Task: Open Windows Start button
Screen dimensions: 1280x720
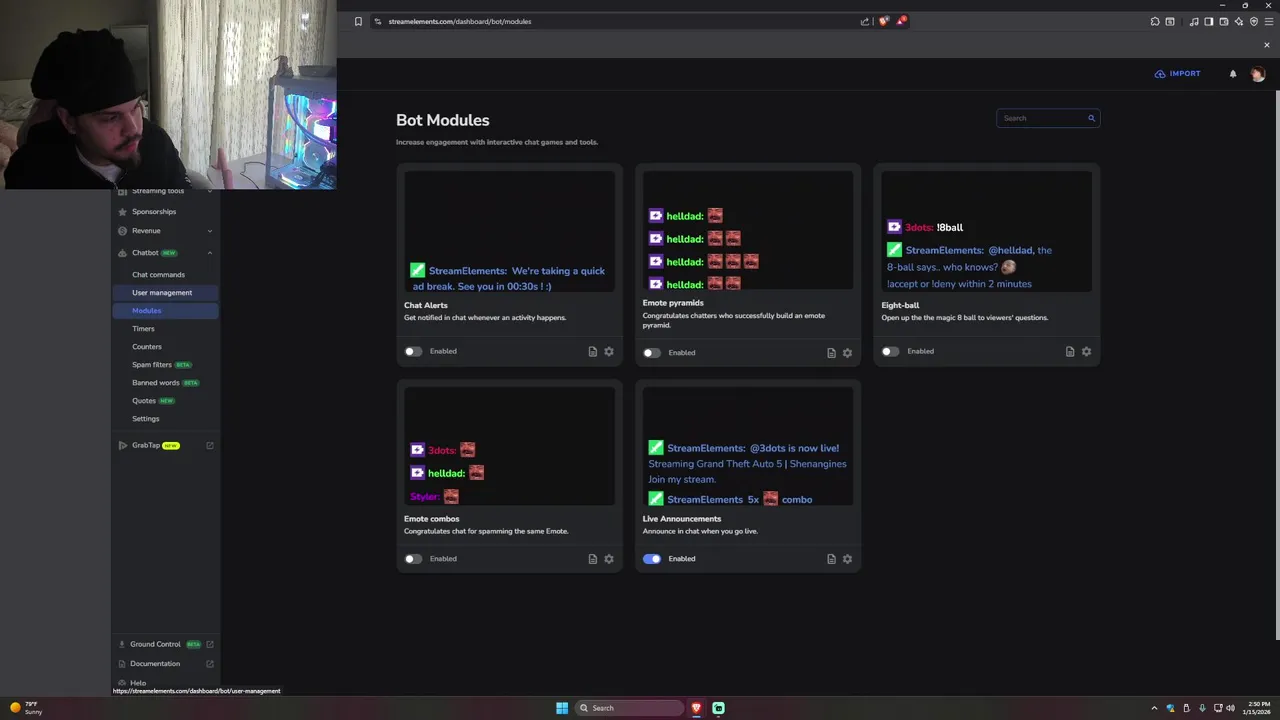Action: tap(562, 708)
